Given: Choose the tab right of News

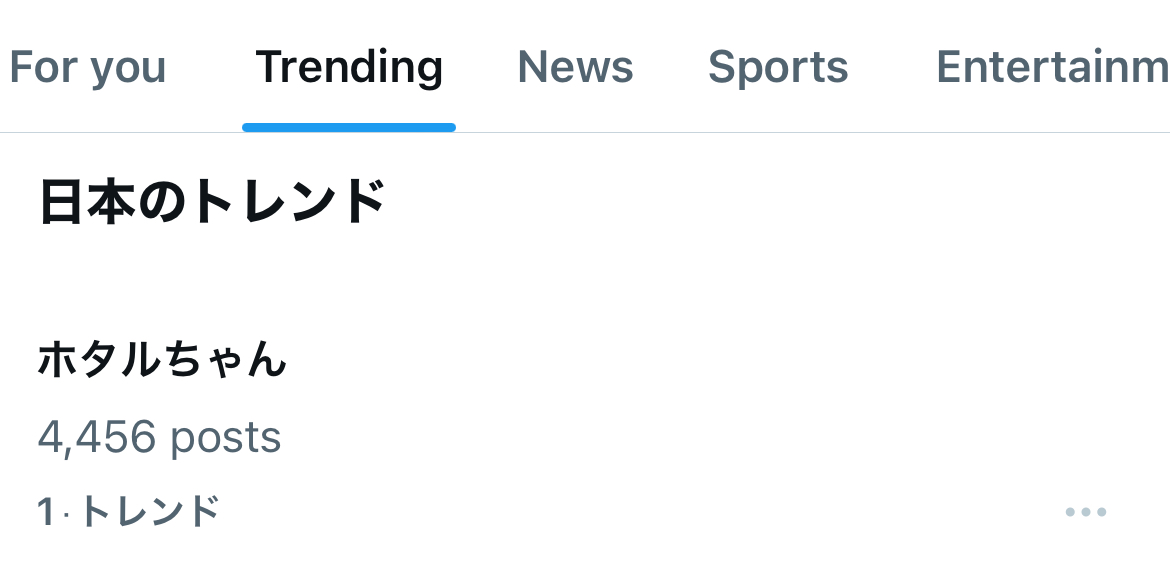Looking at the screenshot, I should (778, 68).
